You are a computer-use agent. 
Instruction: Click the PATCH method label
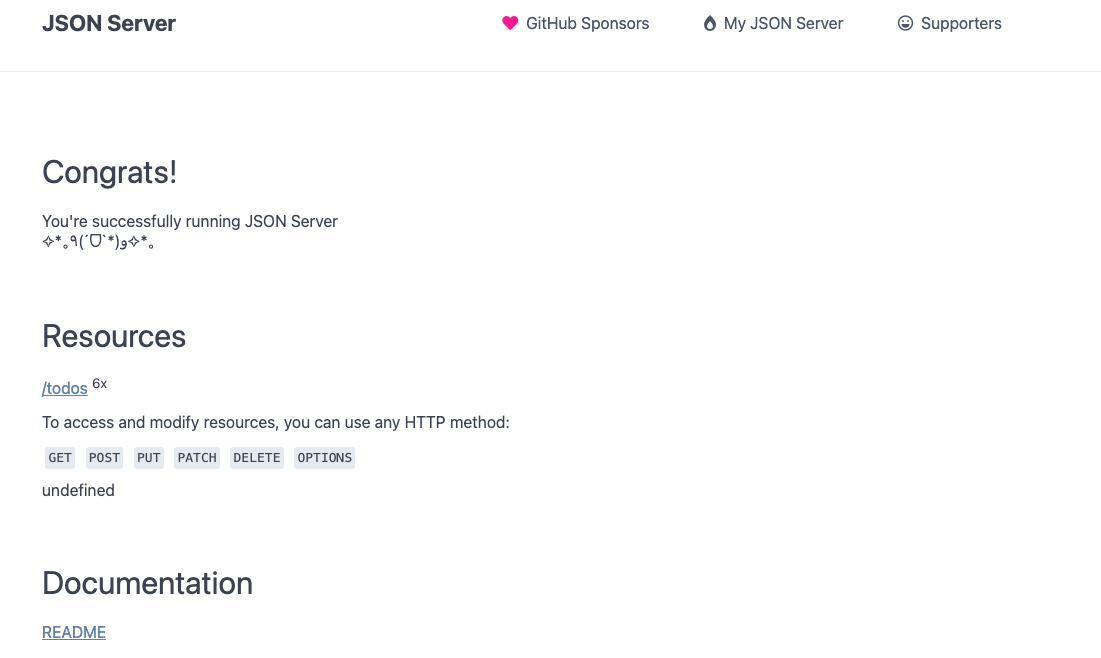(x=197, y=458)
